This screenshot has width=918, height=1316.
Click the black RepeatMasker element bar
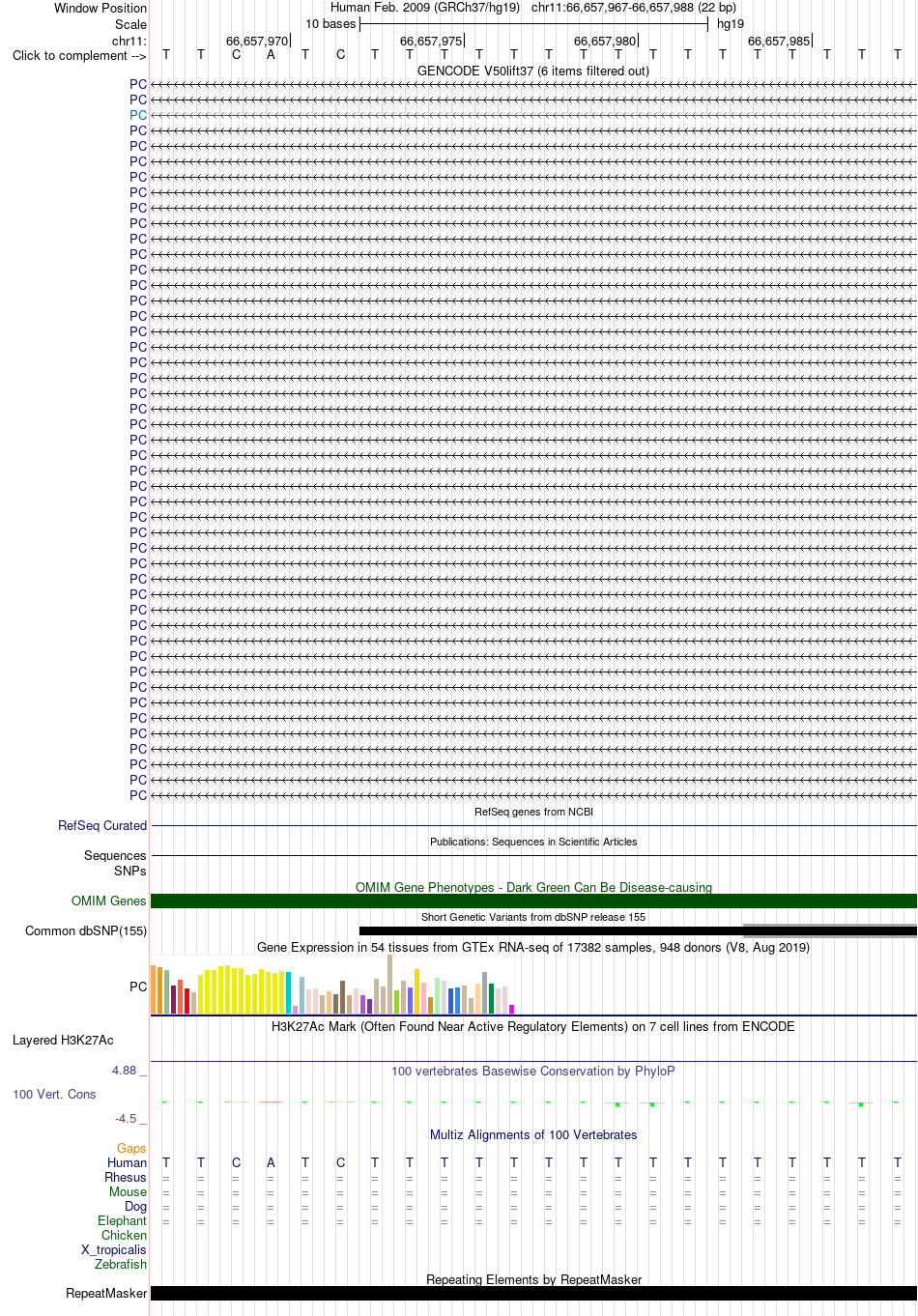point(533,1293)
